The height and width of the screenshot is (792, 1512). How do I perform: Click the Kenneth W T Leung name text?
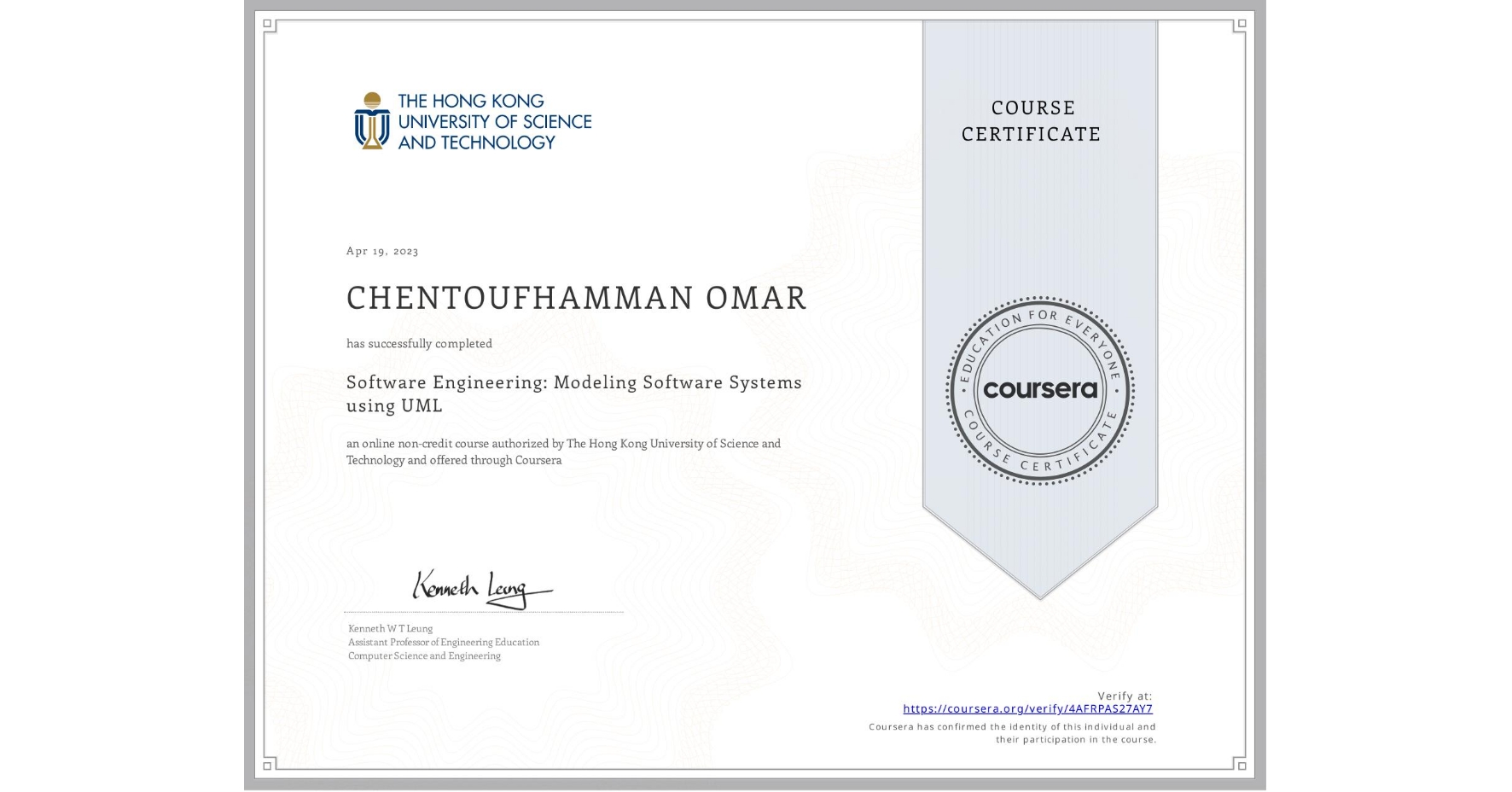pos(389,627)
